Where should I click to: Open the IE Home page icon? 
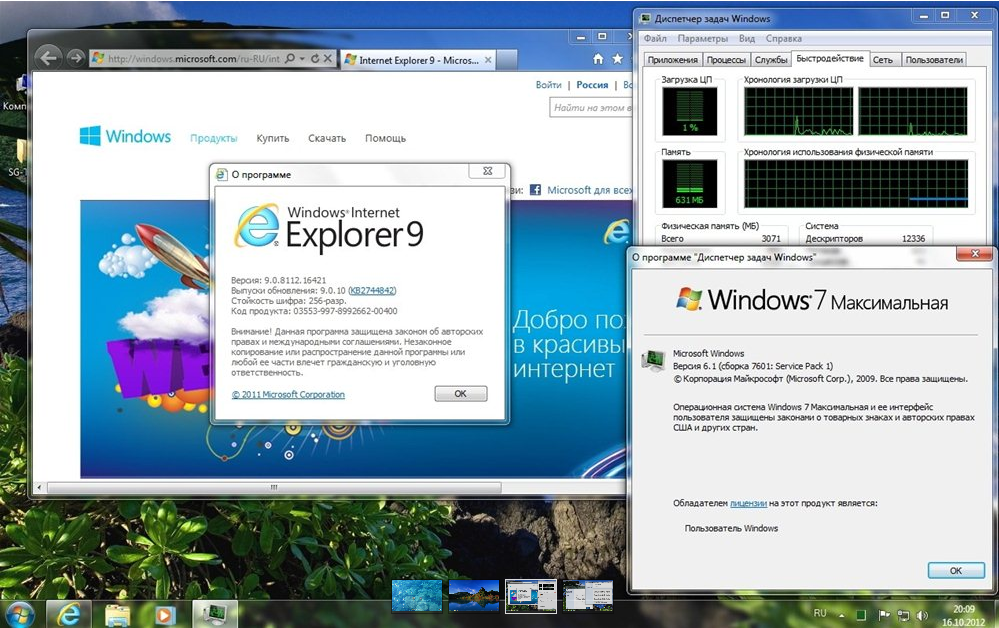click(x=598, y=59)
